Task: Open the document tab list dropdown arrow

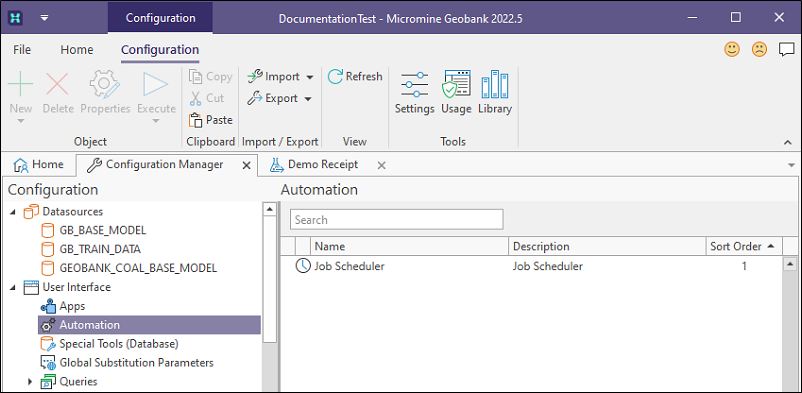Action: [x=791, y=165]
